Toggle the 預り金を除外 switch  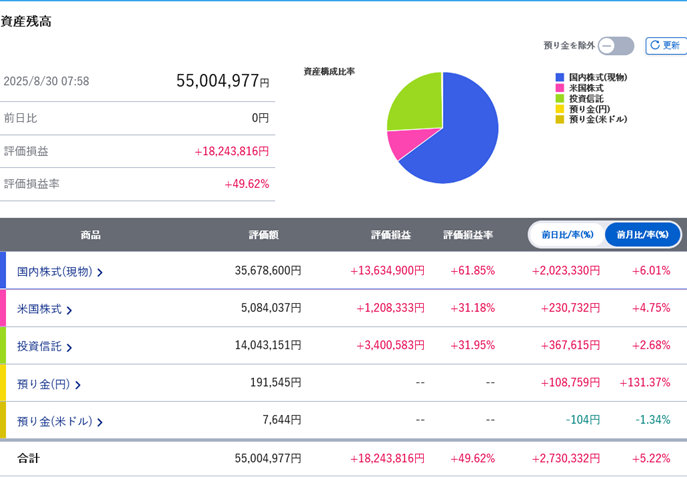pos(616,46)
